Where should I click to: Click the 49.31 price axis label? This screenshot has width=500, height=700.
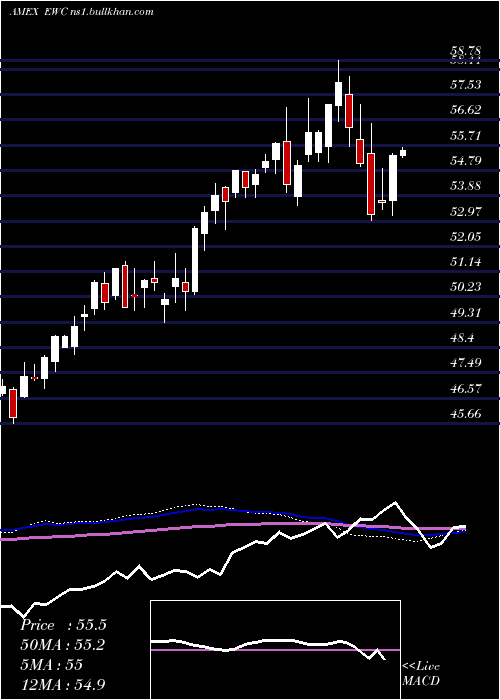pos(466,312)
